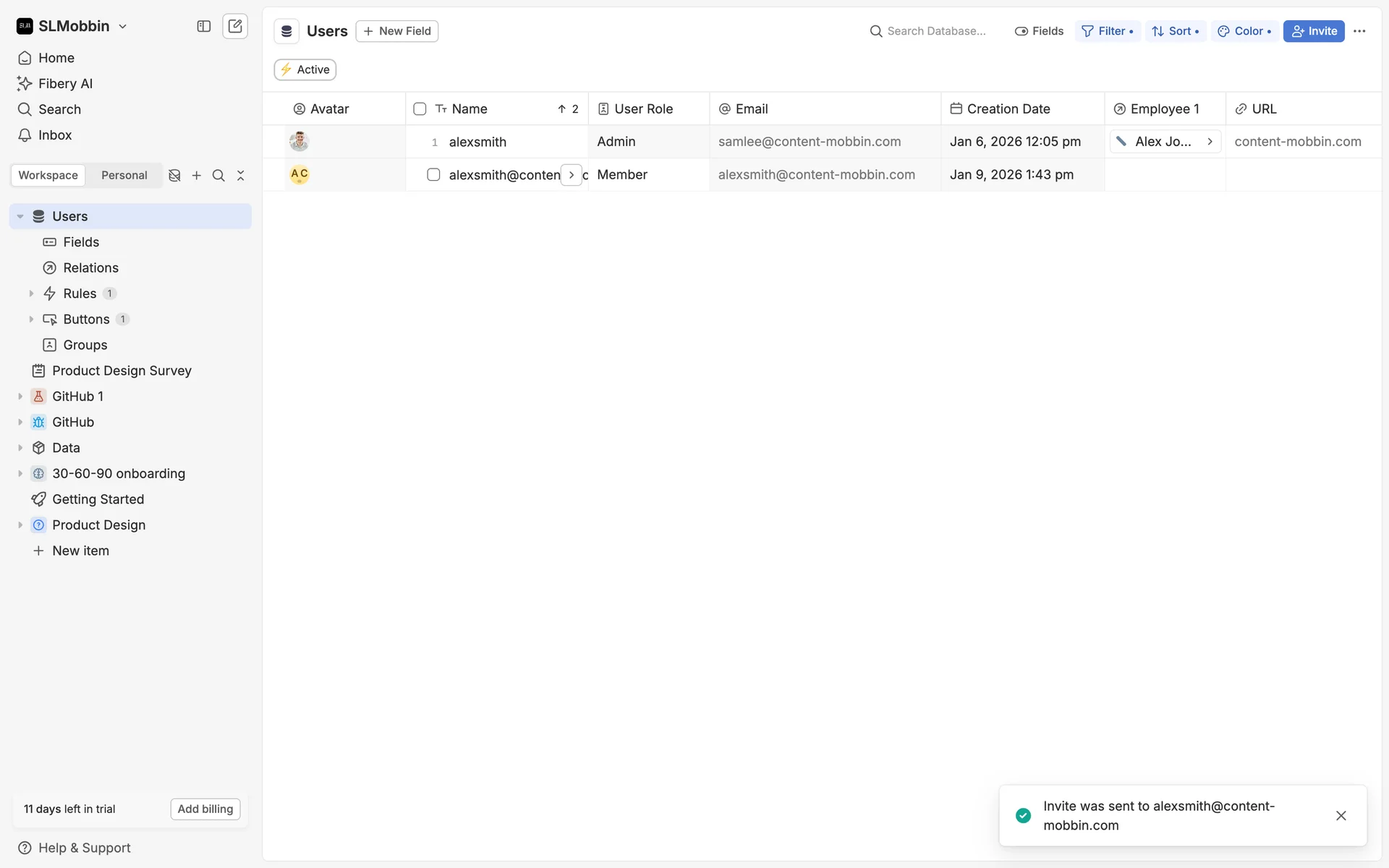Toggle the sidebar panel icon
The height and width of the screenshot is (868, 1389).
click(x=204, y=26)
